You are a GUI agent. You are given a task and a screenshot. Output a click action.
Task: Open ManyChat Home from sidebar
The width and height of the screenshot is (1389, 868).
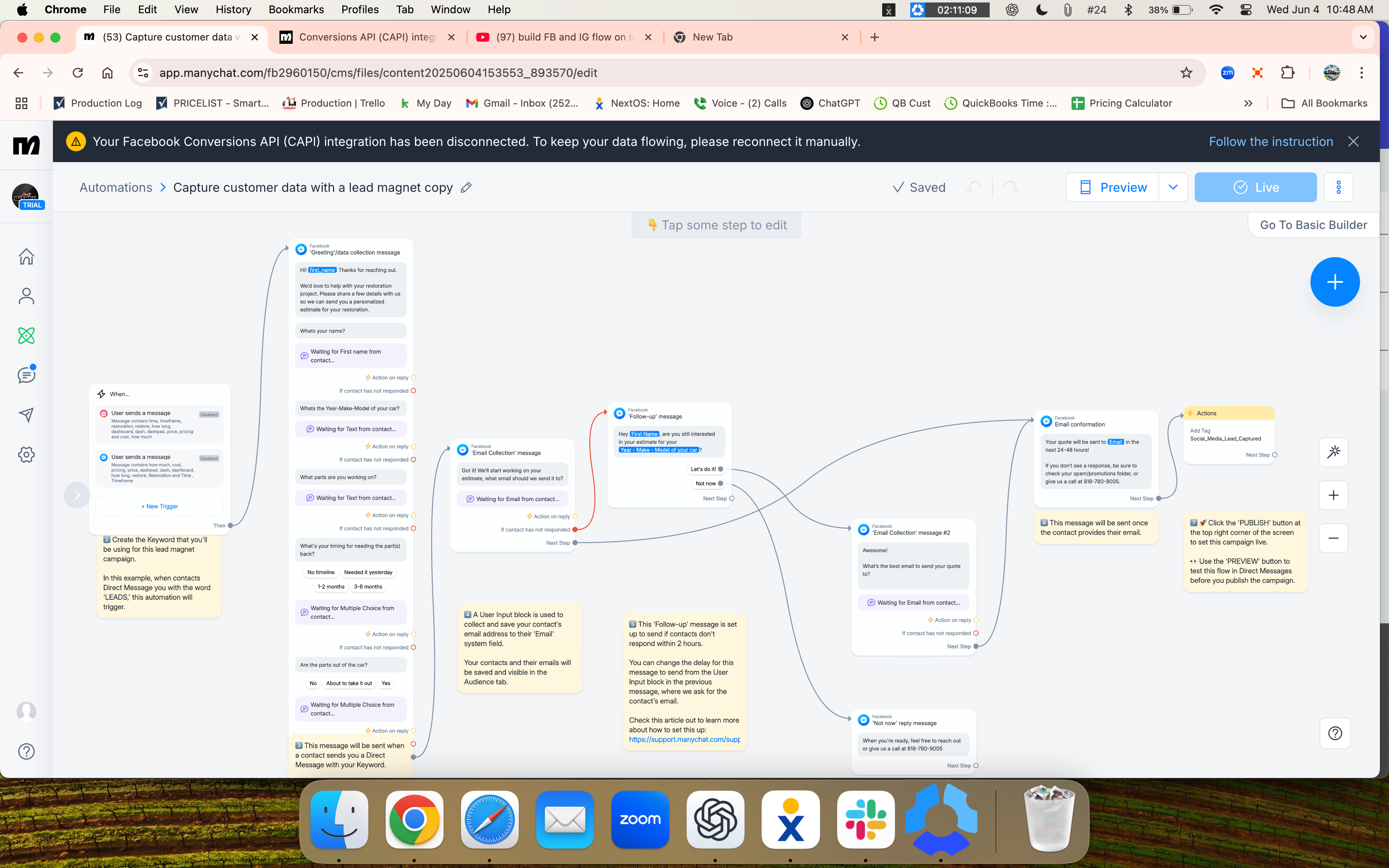click(26, 256)
